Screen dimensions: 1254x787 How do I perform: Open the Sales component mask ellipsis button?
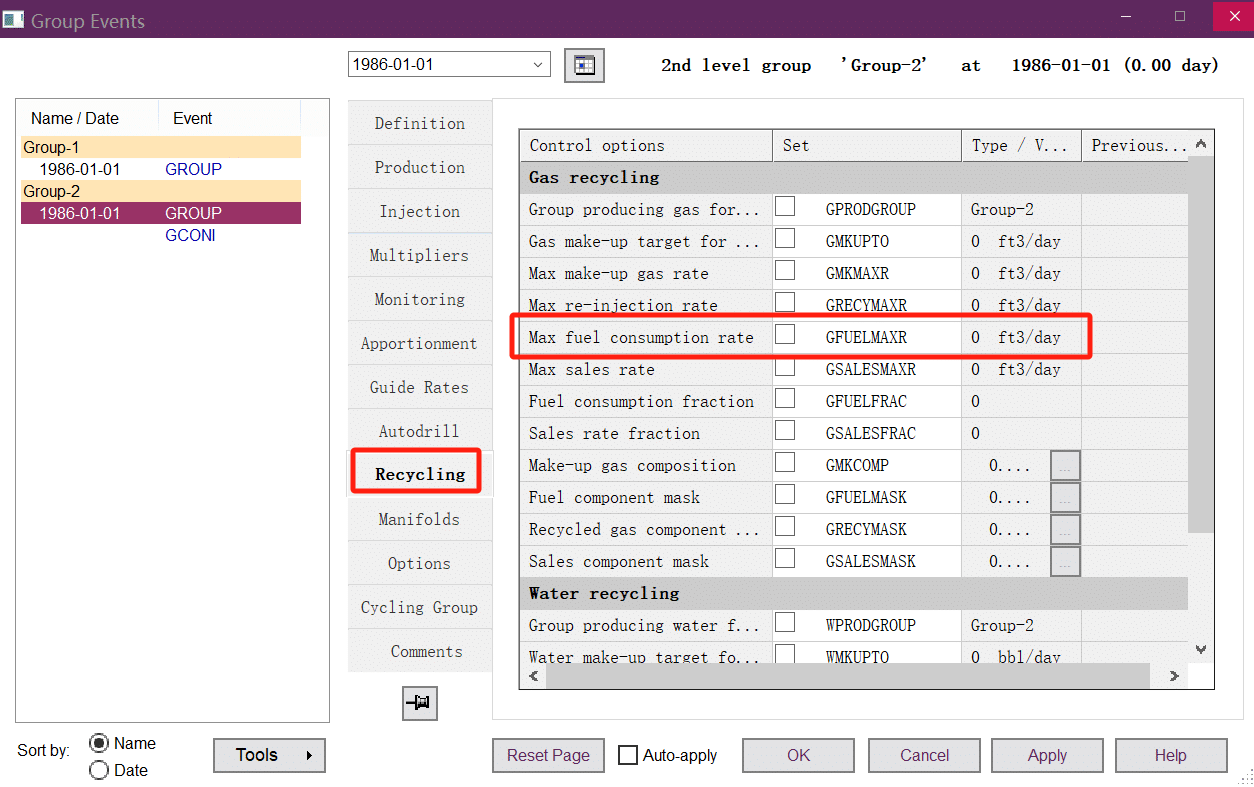[1065, 562]
